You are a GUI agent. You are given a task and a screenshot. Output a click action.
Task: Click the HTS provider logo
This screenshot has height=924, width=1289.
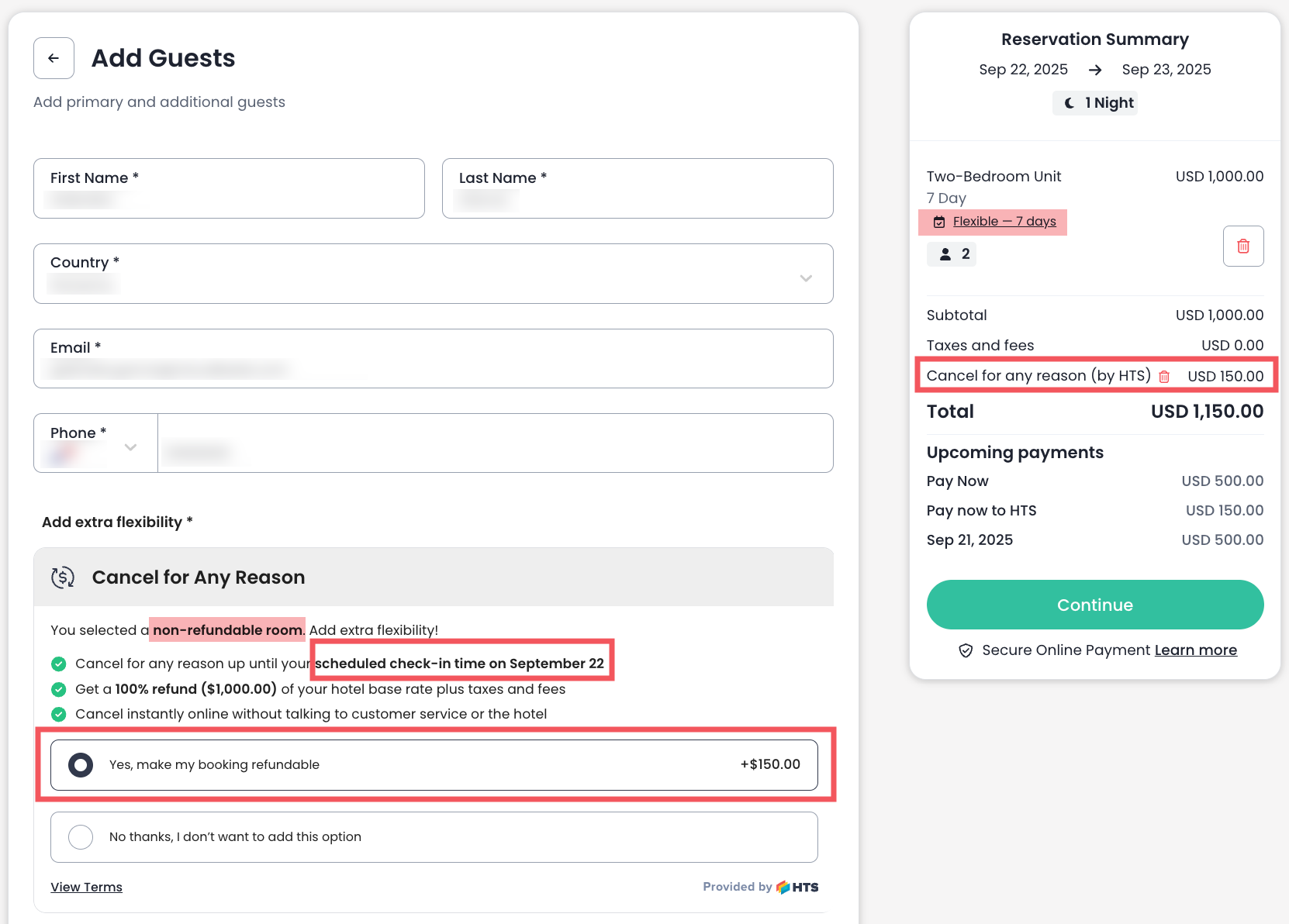[x=797, y=887]
